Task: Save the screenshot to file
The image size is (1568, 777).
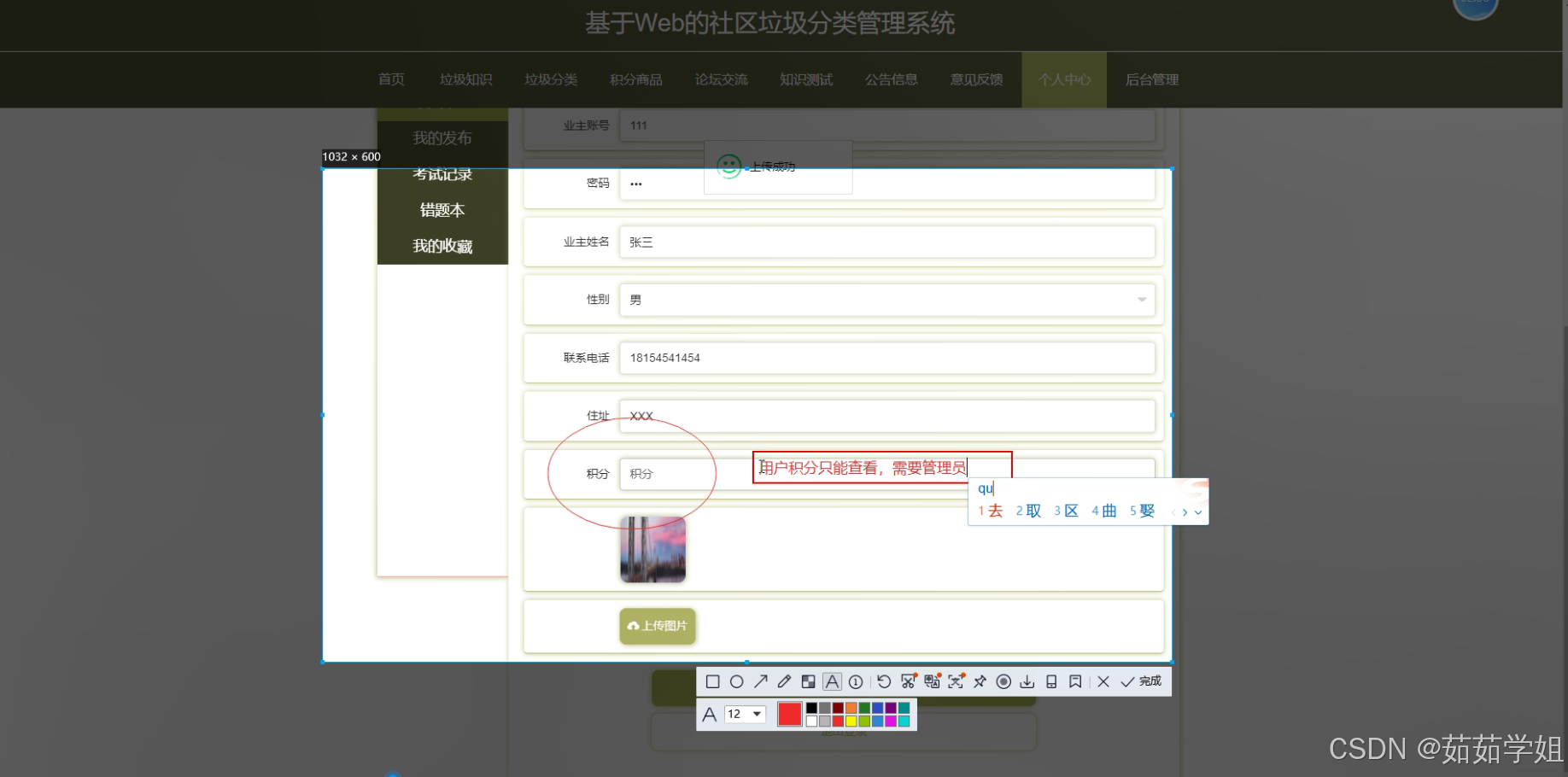Action: tap(1027, 681)
